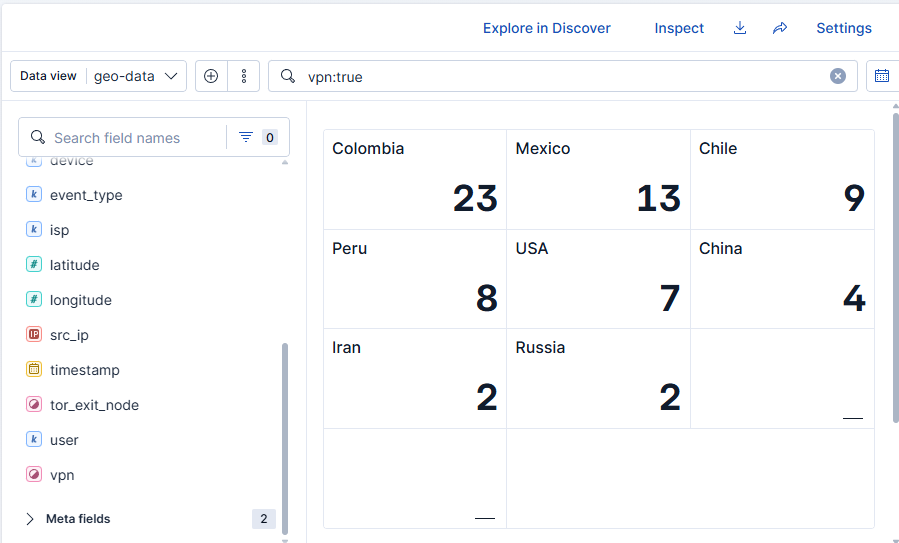Click the Peru metric tile

coord(415,279)
